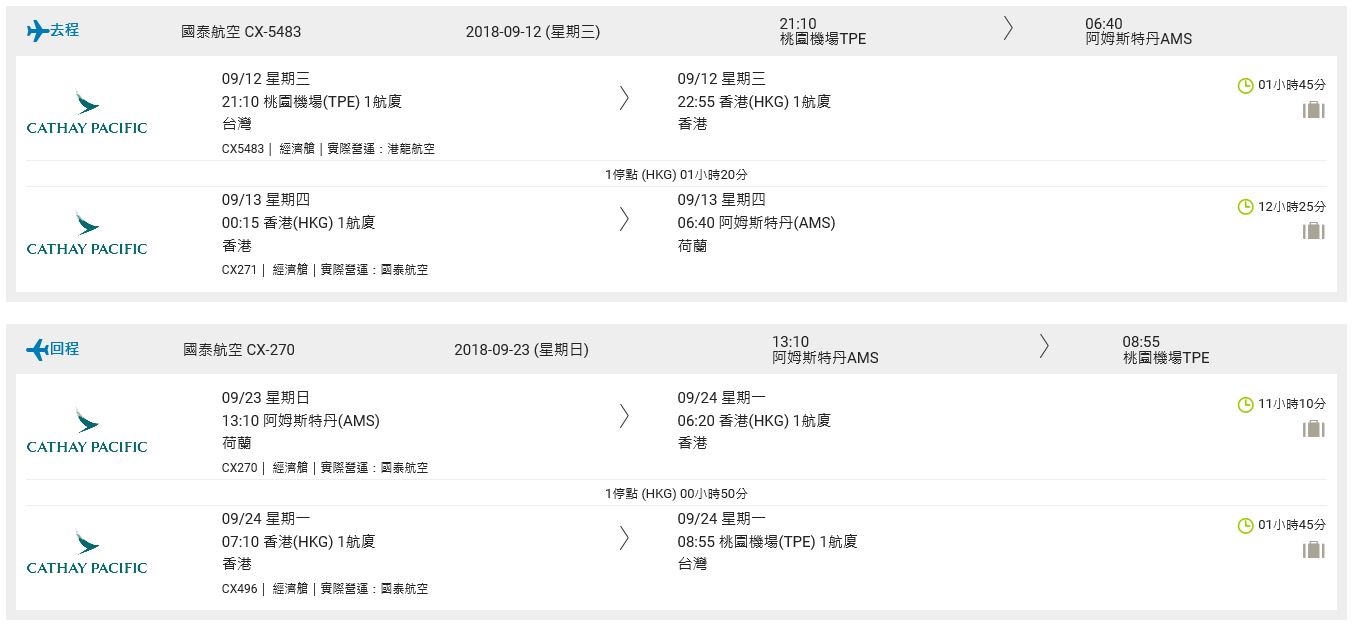Image resolution: width=1355 pixels, height=627 pixels.
Task: Click the 1停點 (HKG) 01小時20分 layover text
Action: pyautogui.click(x=676, y=174)
